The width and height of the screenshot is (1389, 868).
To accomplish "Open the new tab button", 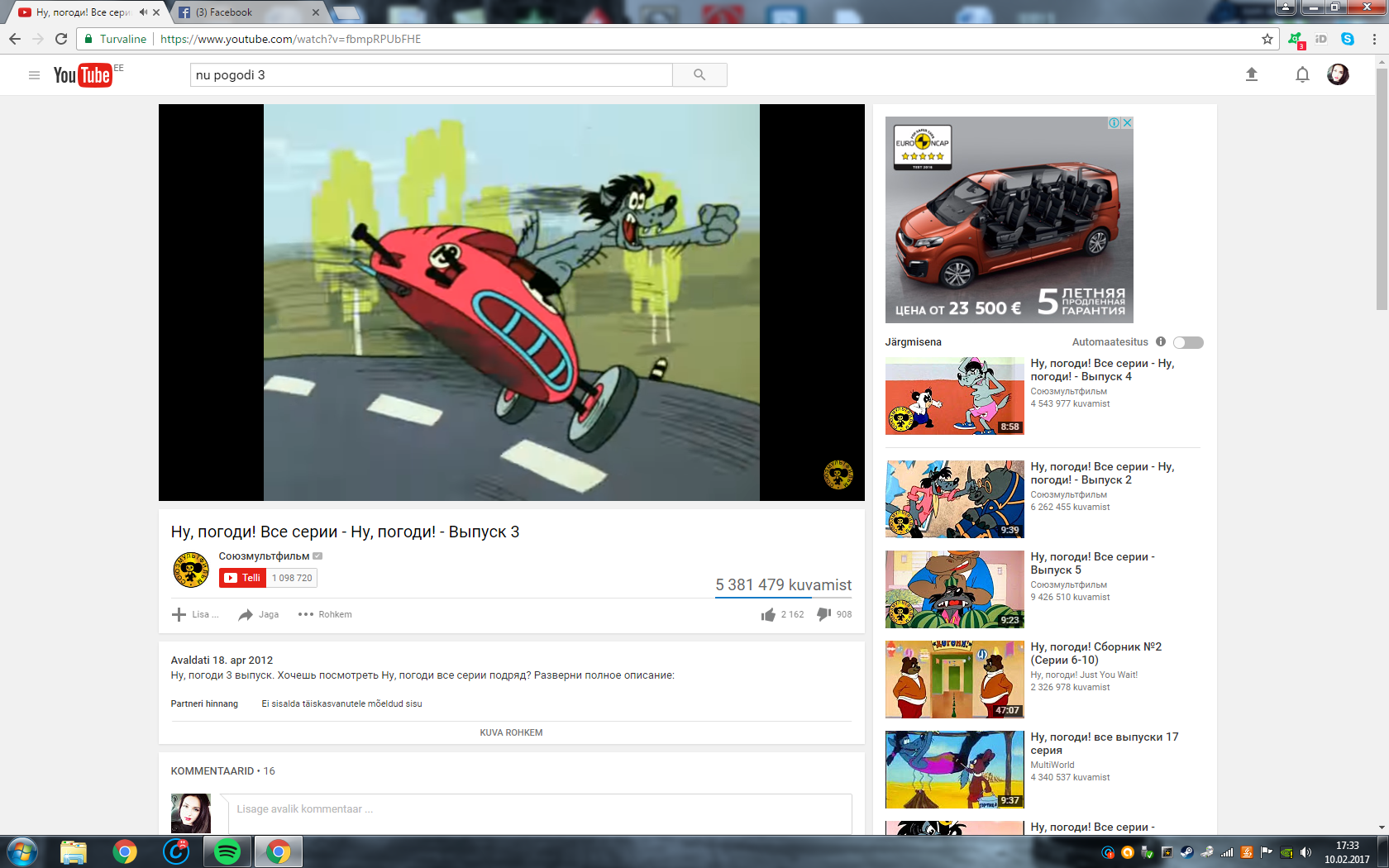I will tap(347, 12).
